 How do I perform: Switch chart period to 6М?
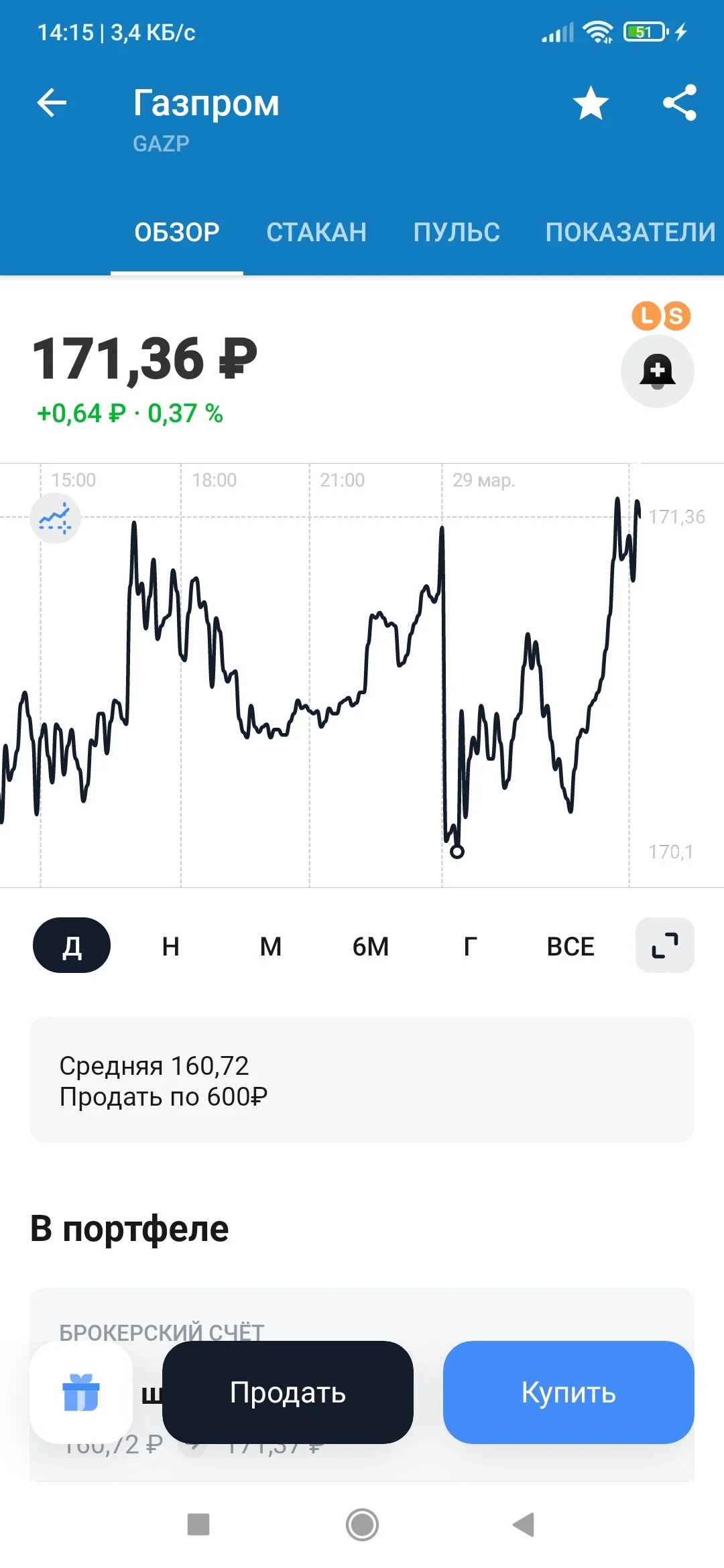click(x=371, y=945)
